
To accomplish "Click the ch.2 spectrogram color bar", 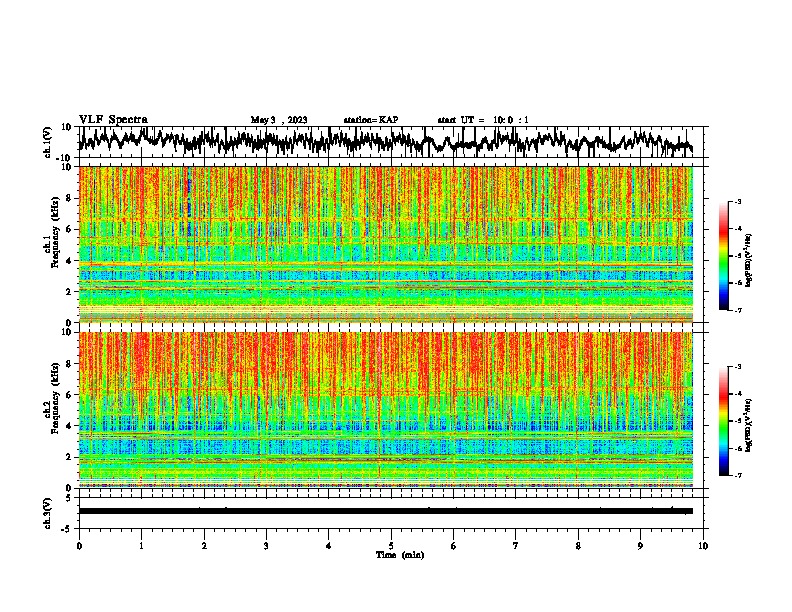I will (724, 421).
